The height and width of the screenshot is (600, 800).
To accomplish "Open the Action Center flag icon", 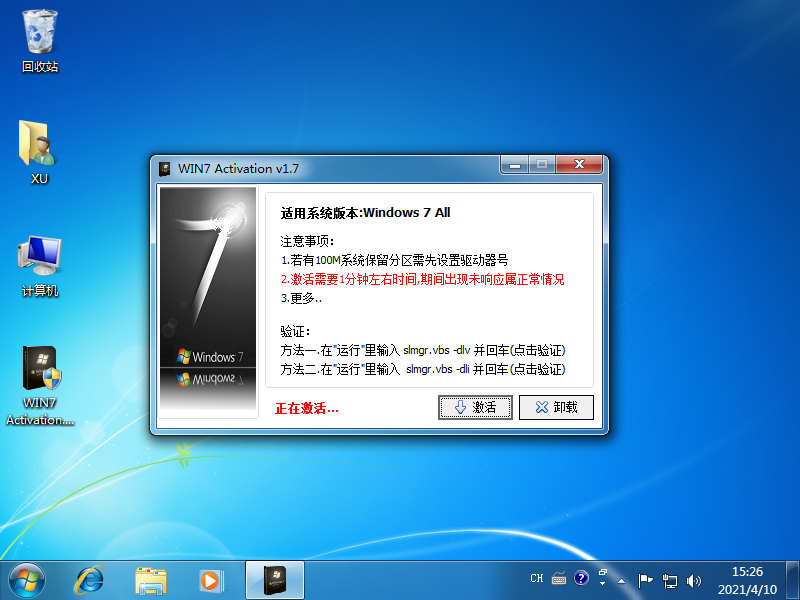I will 646,579.
